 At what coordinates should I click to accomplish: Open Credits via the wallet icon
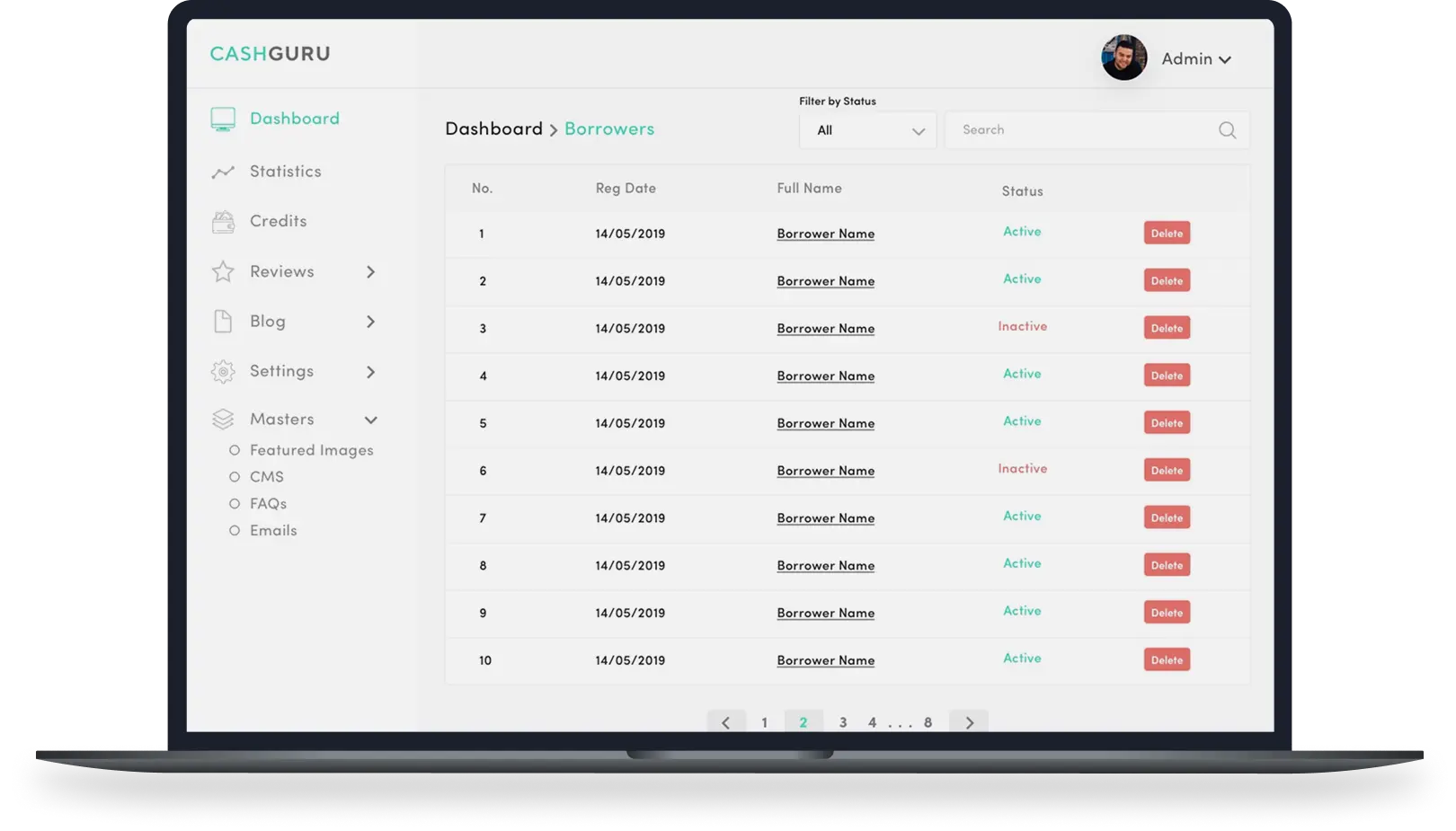(222, 221)
